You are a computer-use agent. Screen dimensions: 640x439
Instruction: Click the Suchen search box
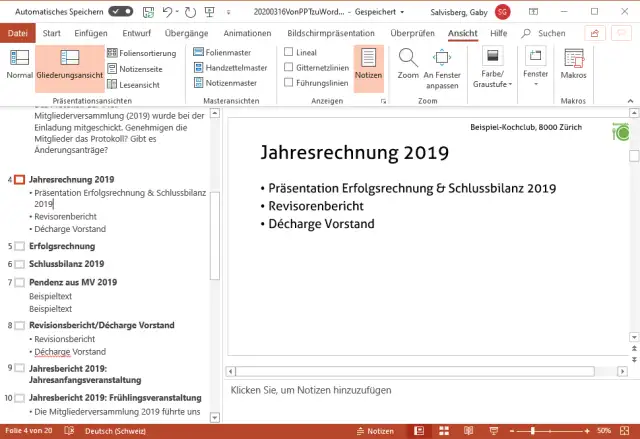click(544, 33)
